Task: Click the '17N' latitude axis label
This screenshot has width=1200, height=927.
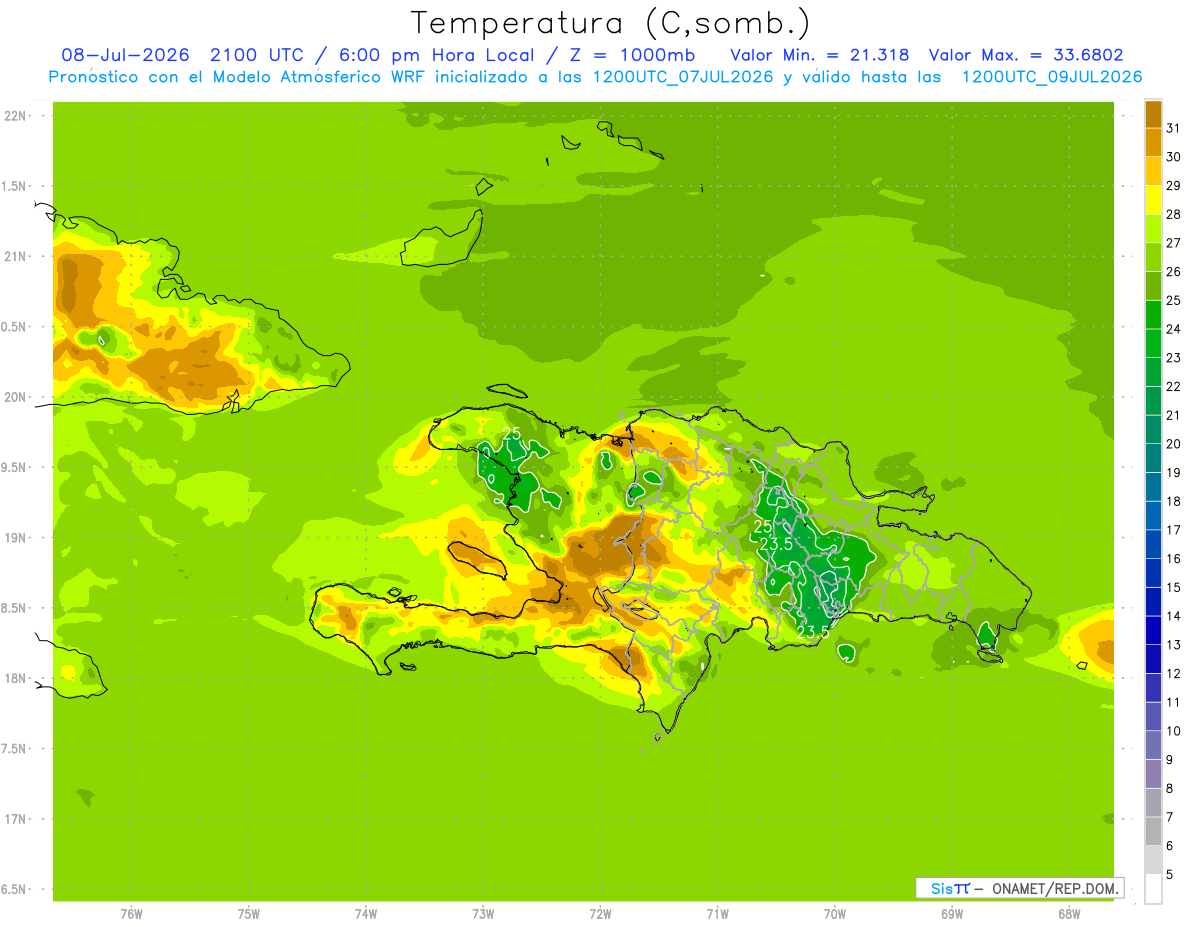Action: tap(14, 819)
